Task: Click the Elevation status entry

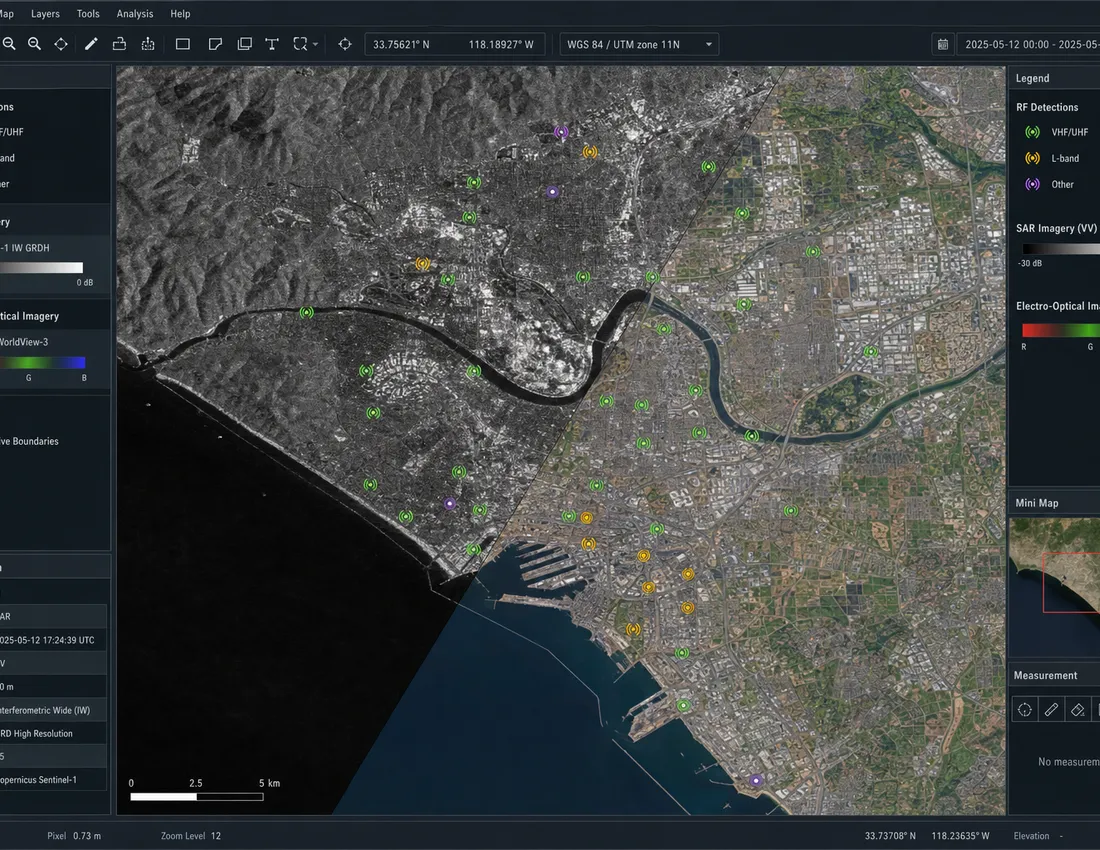Action: tap(1038, 836)
